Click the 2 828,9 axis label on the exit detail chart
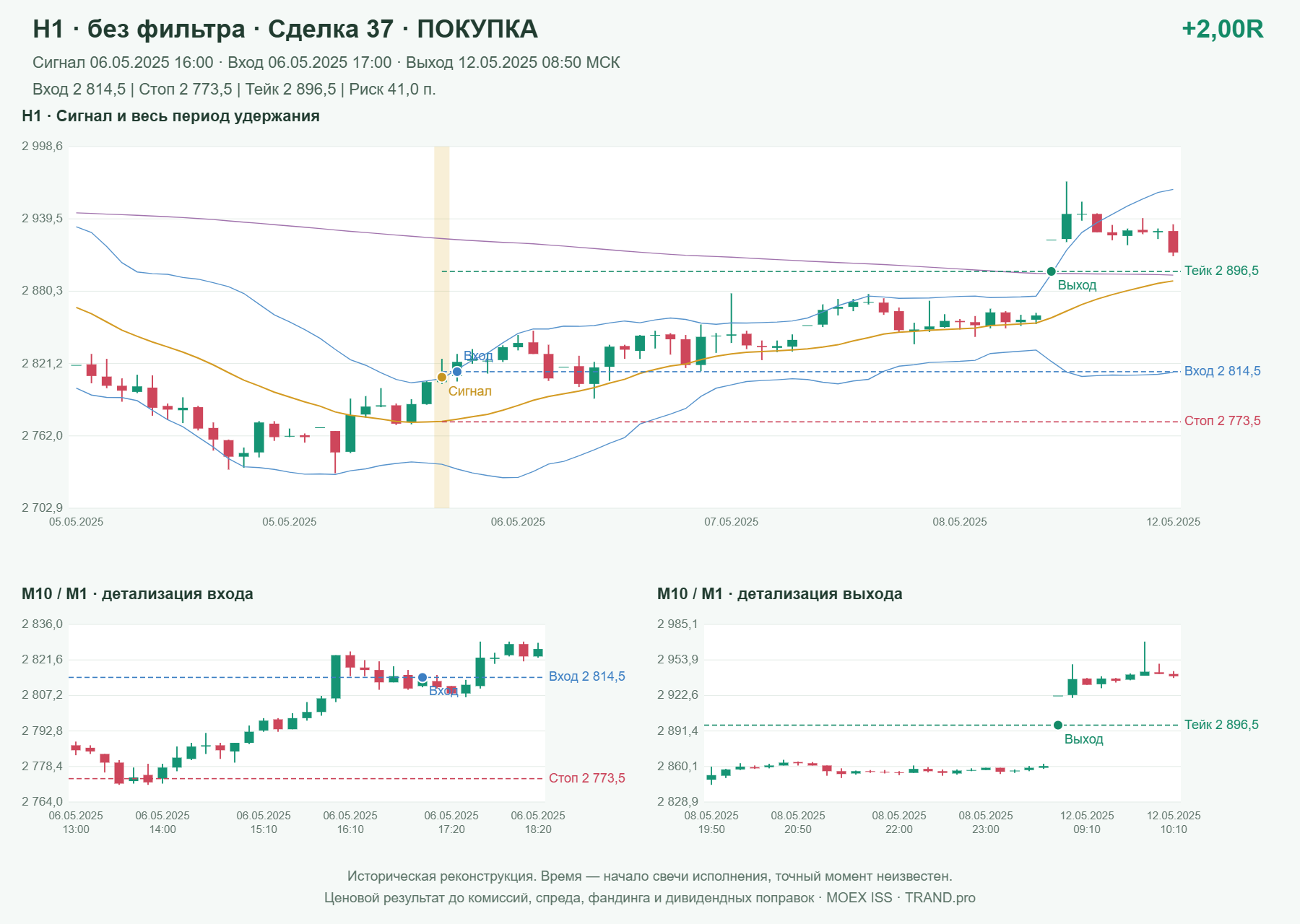The image size is (1300, 924). (677, 801)
